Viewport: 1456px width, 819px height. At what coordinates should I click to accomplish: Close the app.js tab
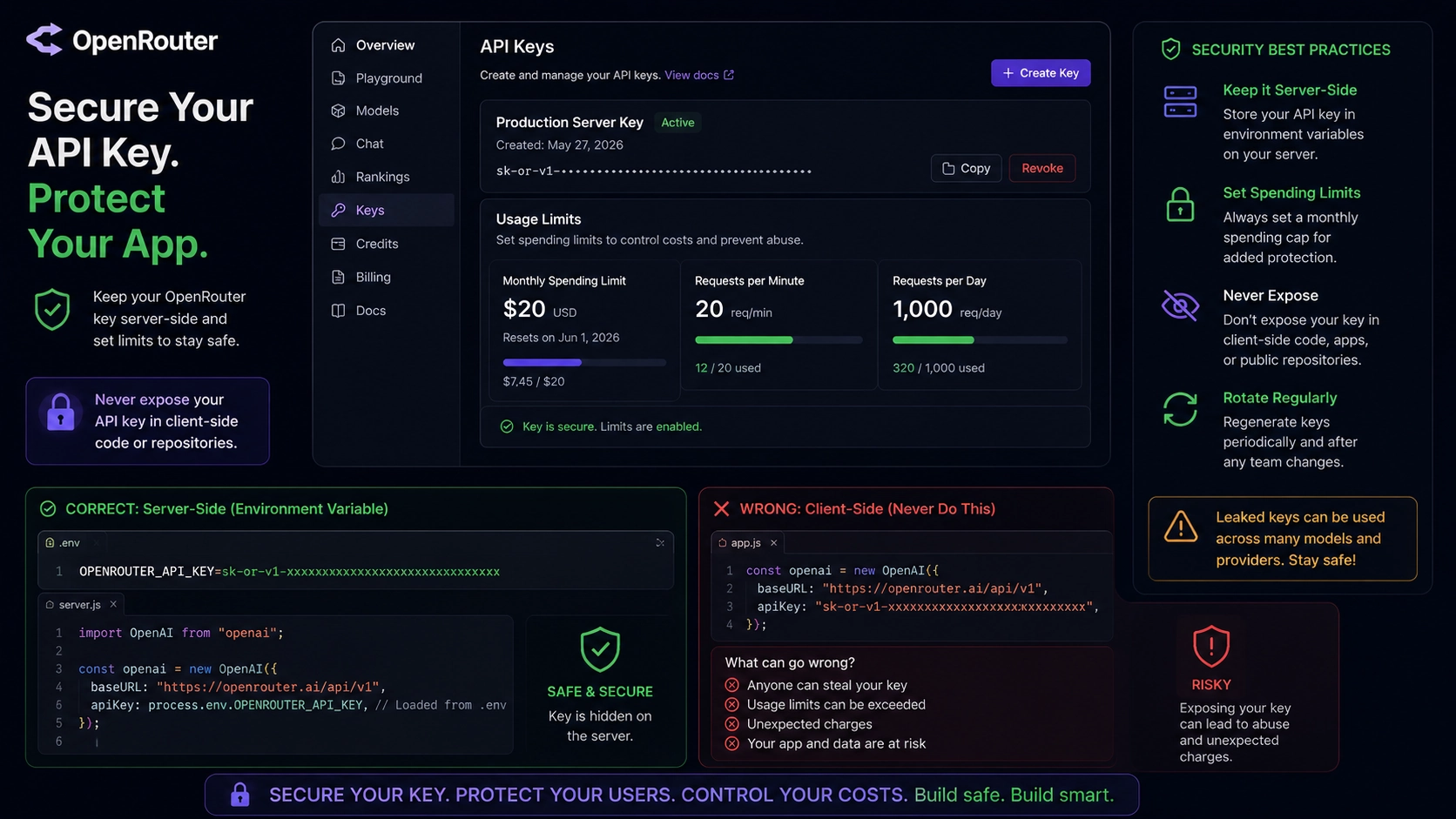tap(773, 542)
